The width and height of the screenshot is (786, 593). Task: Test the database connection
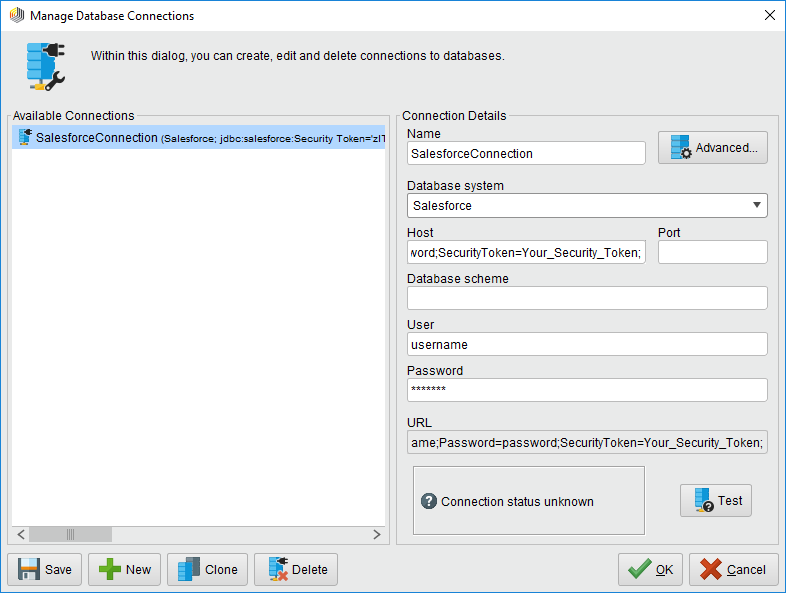pos(715,501)
